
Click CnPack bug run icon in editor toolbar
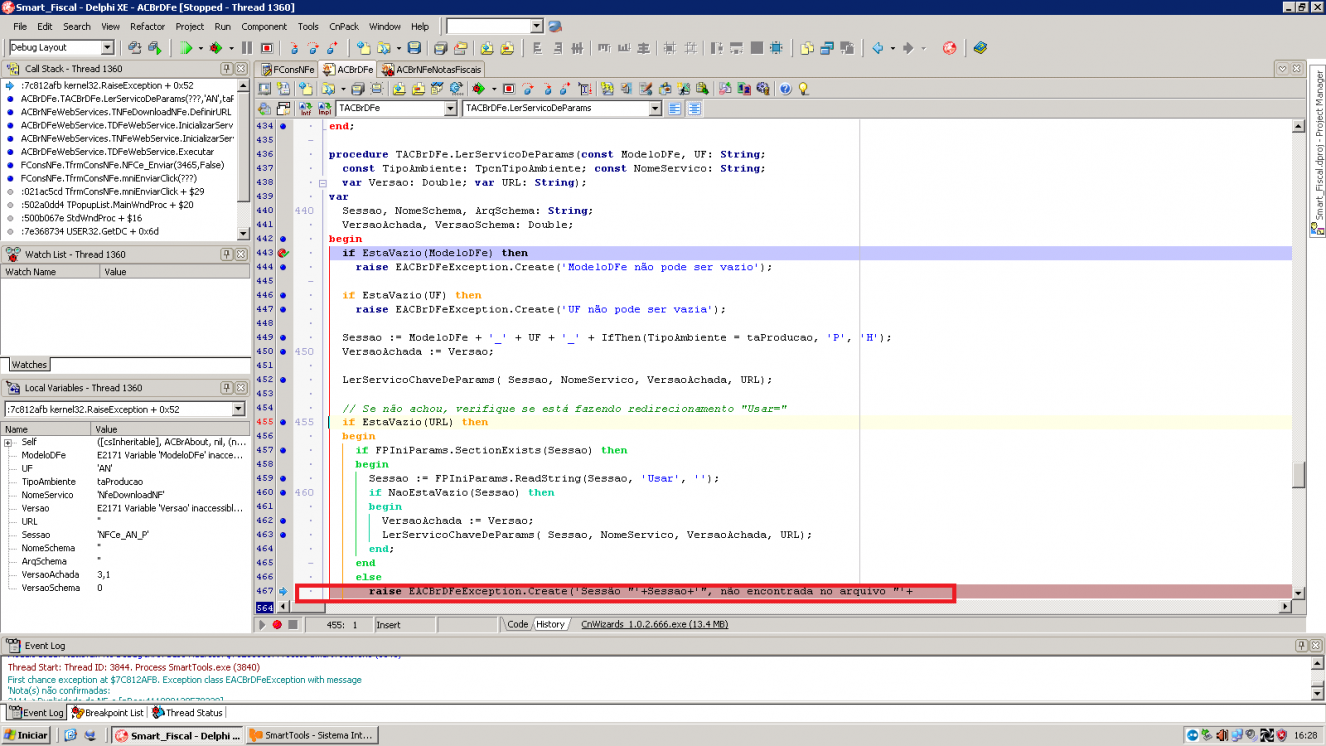pyautogui.click(x=478, y=89)
